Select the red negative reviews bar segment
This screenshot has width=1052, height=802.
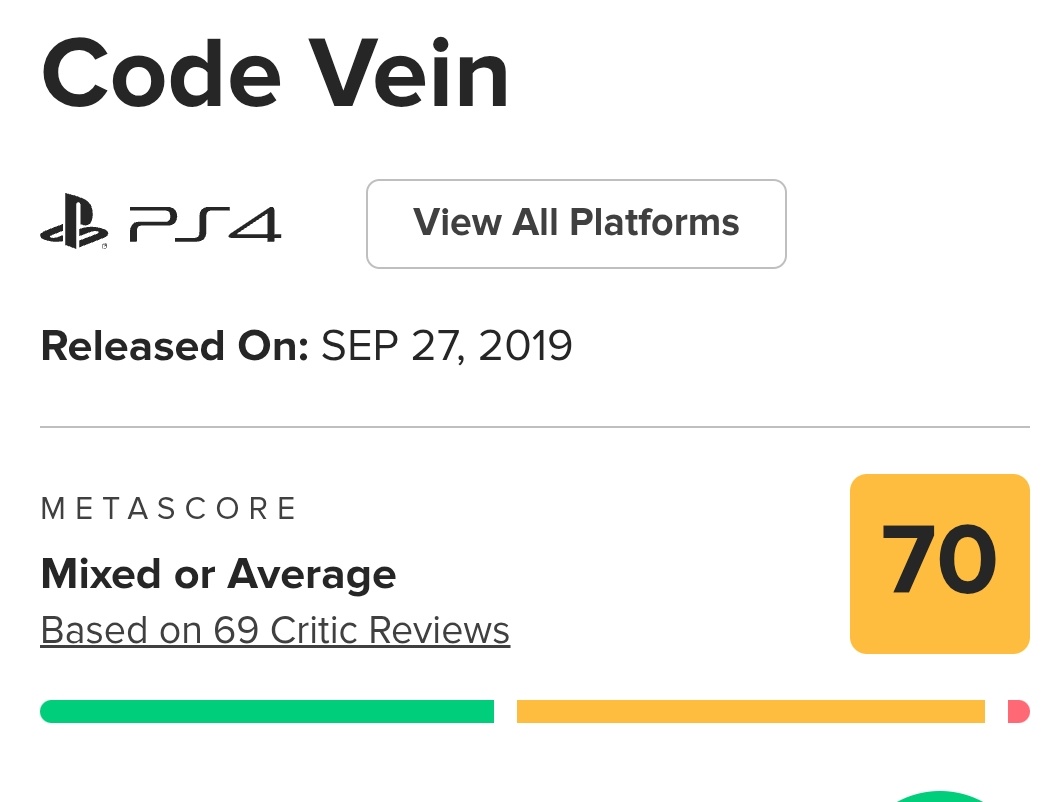[x=1019, y=711]
